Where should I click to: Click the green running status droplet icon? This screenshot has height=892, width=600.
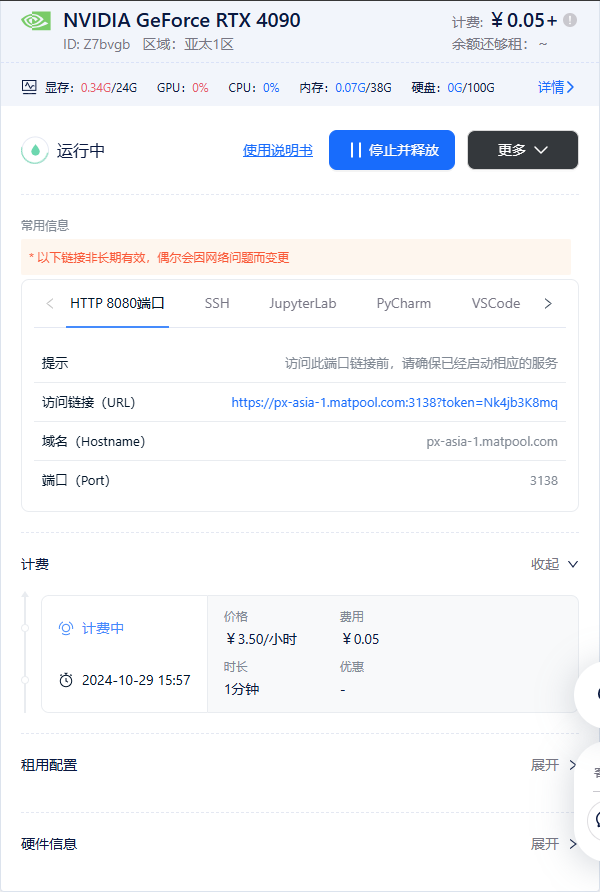(x=36, y=150)
